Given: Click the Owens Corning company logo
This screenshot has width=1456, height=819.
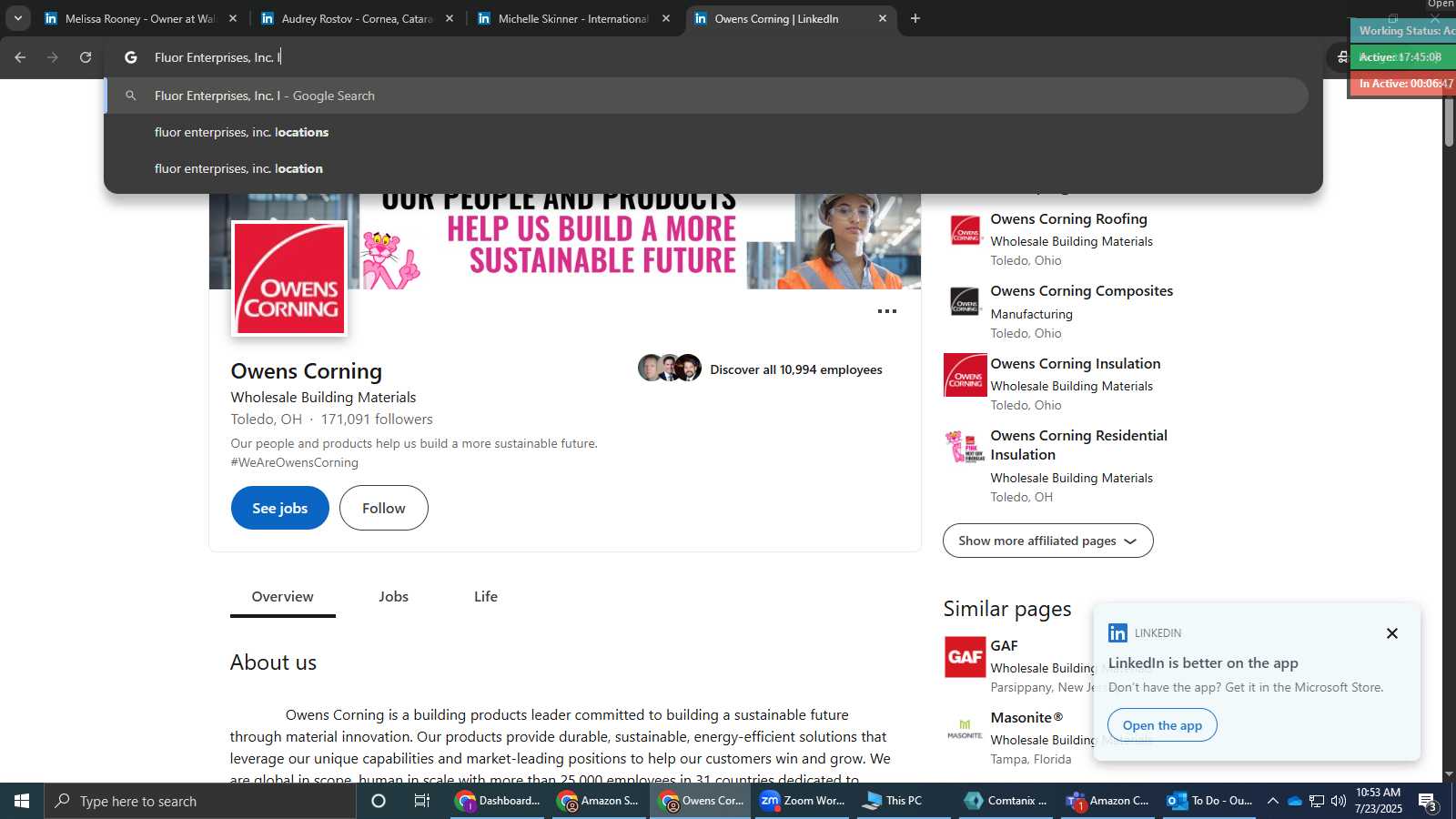Looking at the screenshot, I should click(289, 278).
